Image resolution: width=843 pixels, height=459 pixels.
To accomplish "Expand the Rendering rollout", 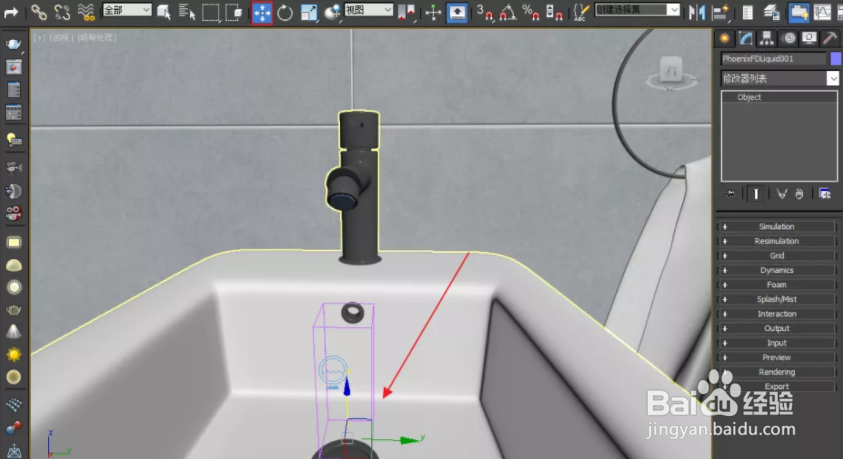I will [x=777, y=372].
